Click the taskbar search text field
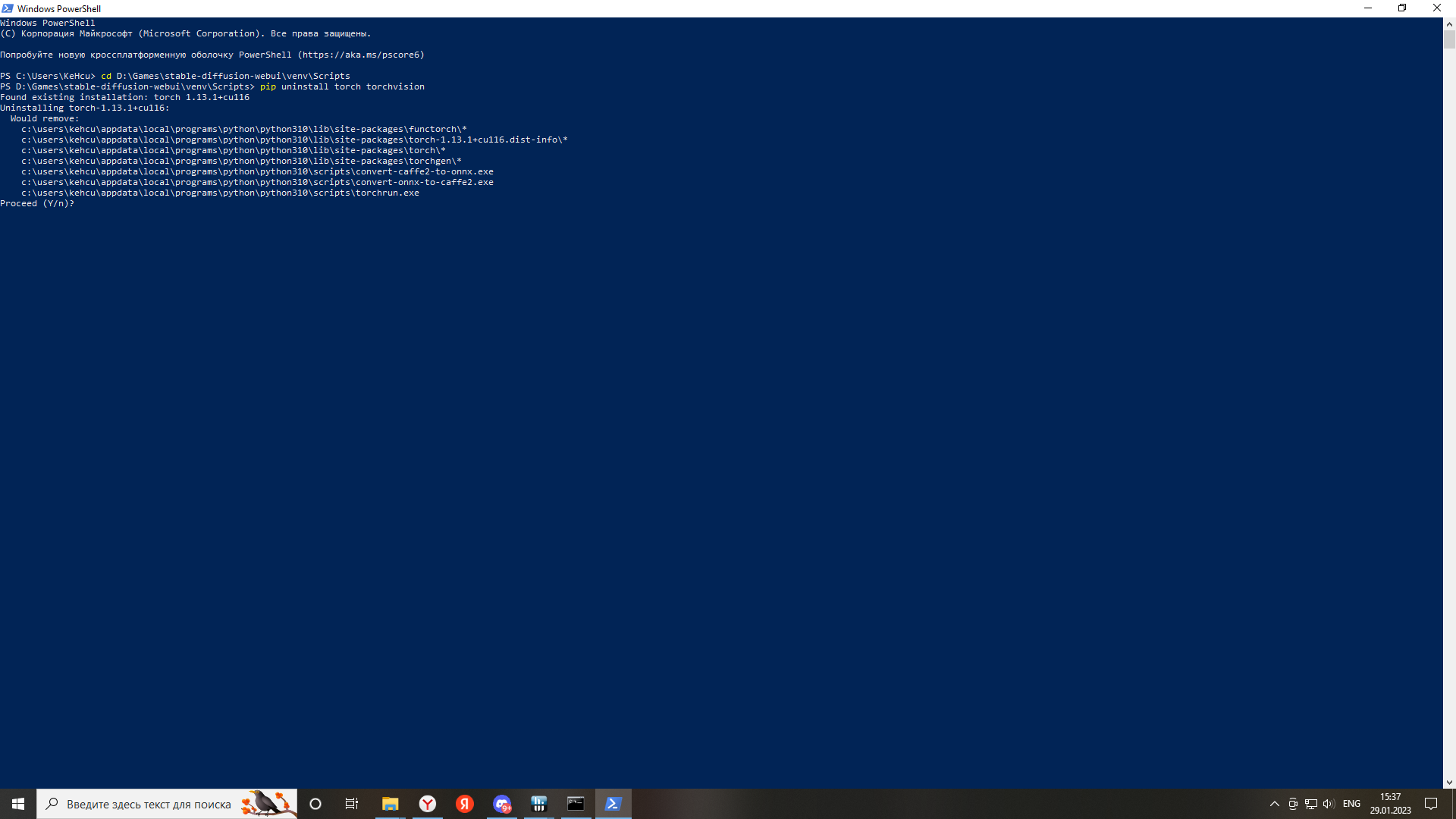 [149, 804]
